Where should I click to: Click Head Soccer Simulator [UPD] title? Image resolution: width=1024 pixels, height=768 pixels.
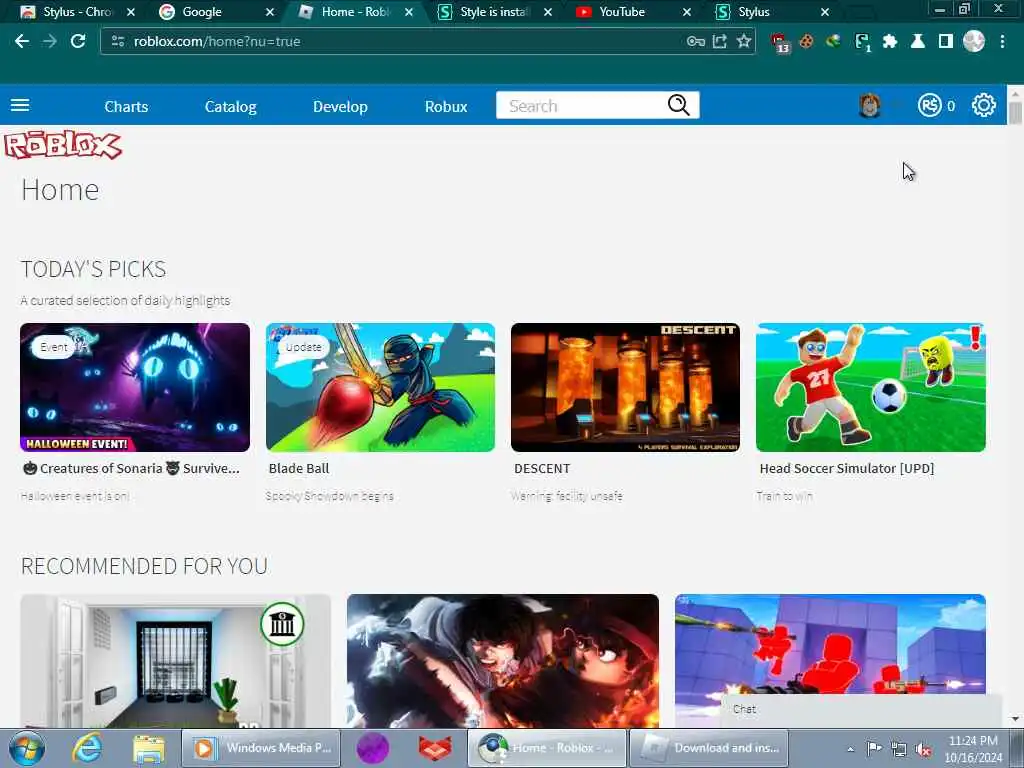pos(846,468)
